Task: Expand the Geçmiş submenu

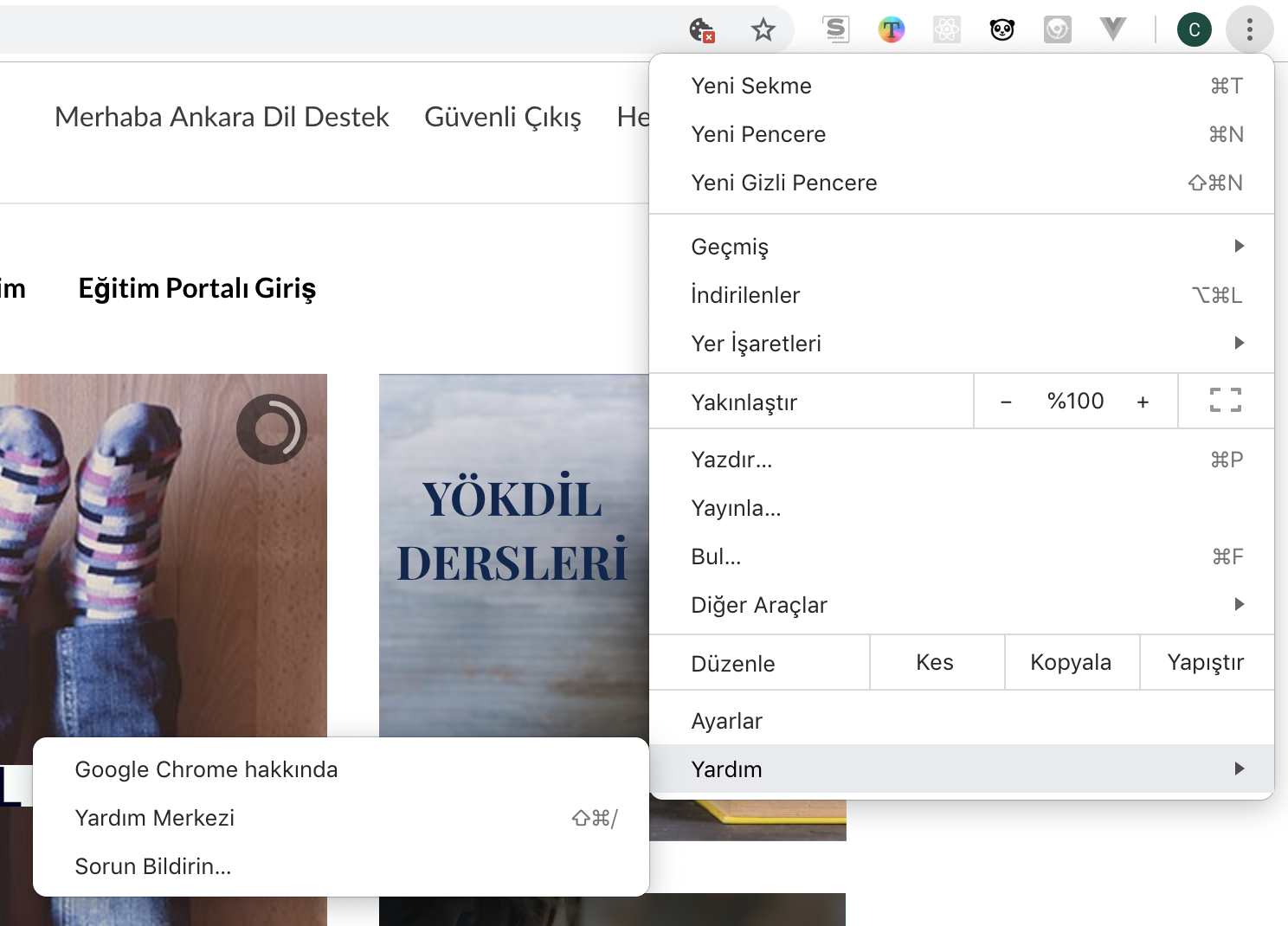Action: [729, 247]
